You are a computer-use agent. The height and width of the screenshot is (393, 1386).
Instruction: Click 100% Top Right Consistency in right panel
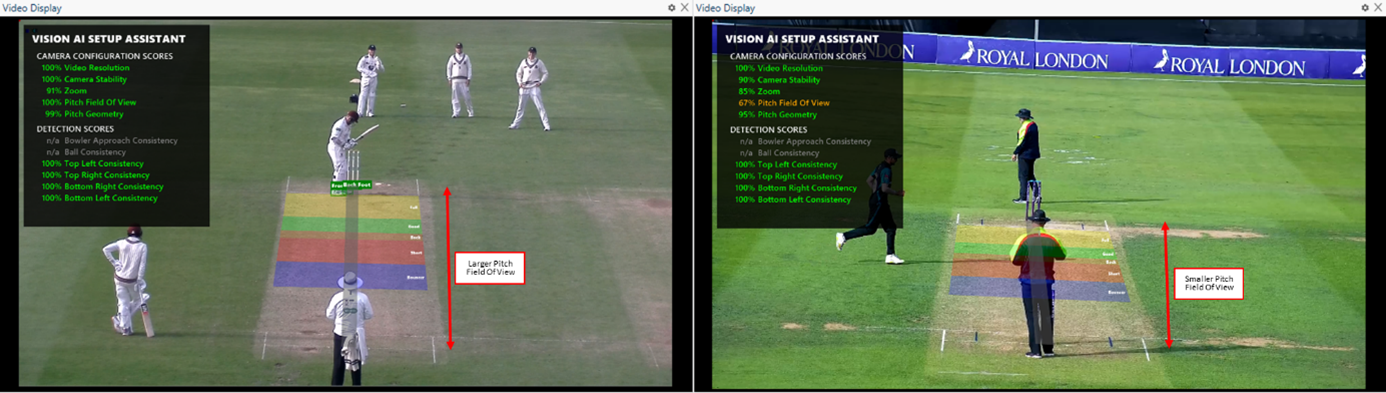[789, 176]
